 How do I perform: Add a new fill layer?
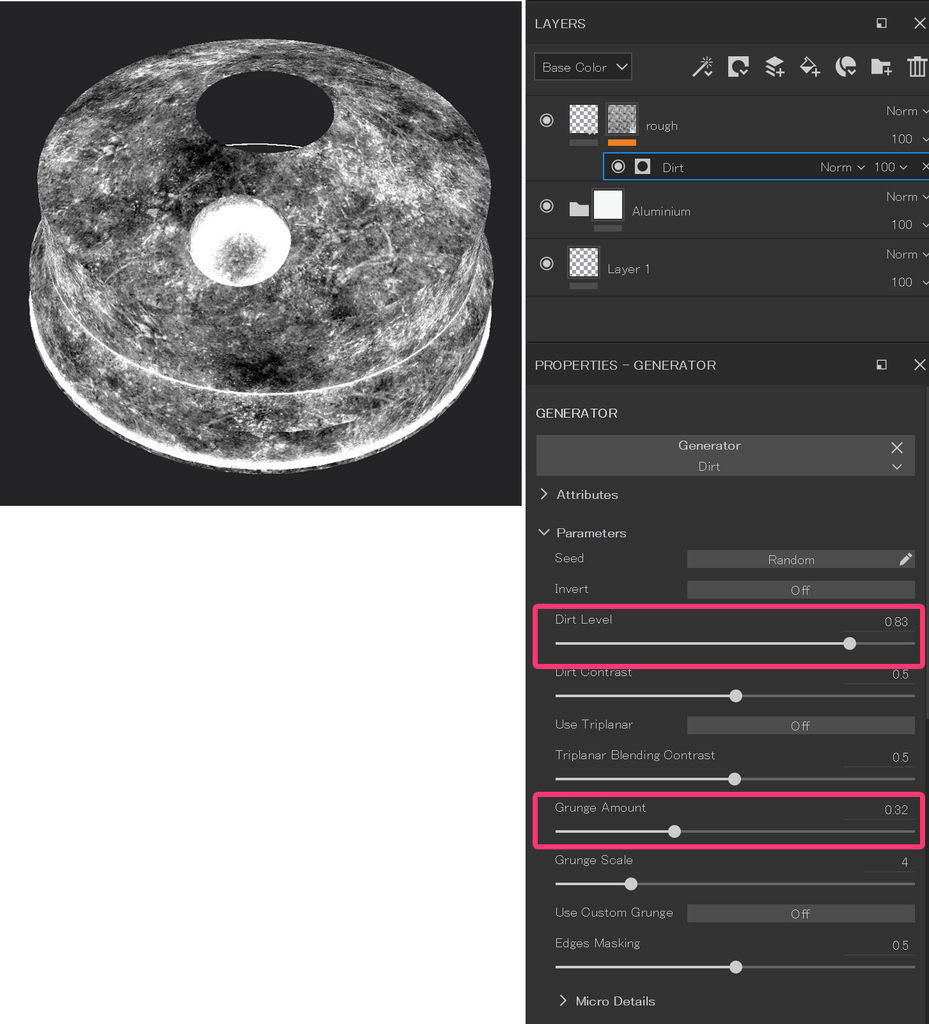click(x=810, y=67)
